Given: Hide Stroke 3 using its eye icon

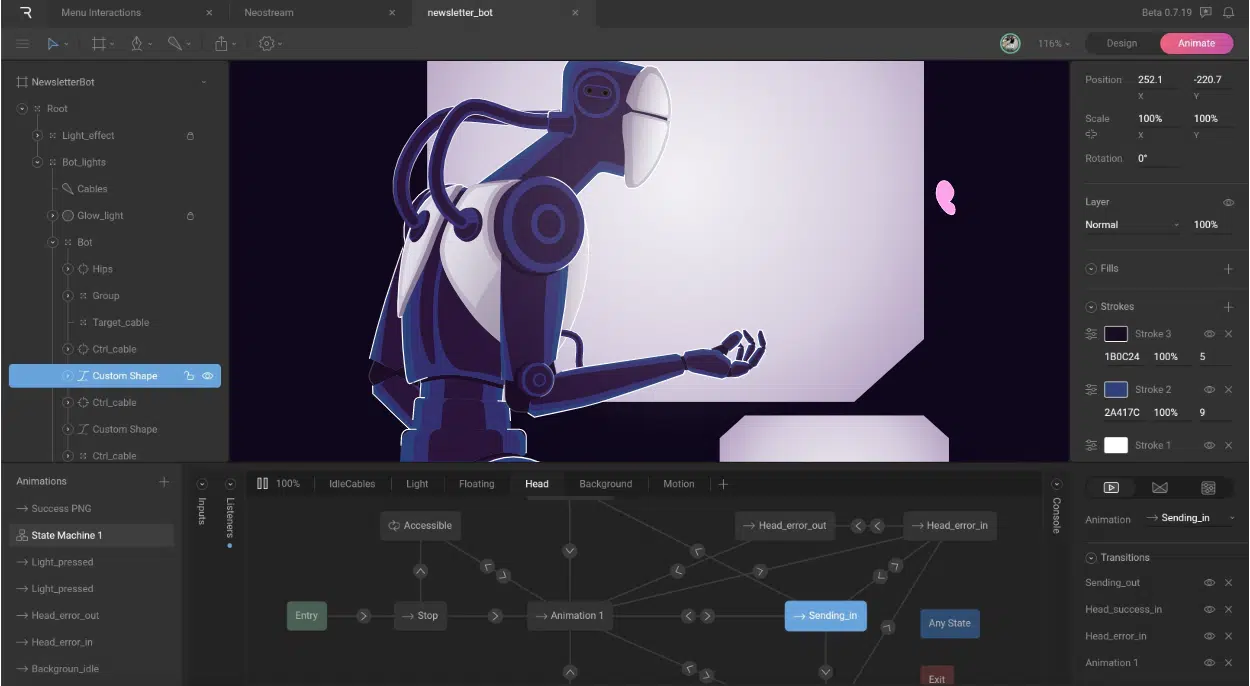Looking at the screenshot, I should coord(1209,334).
